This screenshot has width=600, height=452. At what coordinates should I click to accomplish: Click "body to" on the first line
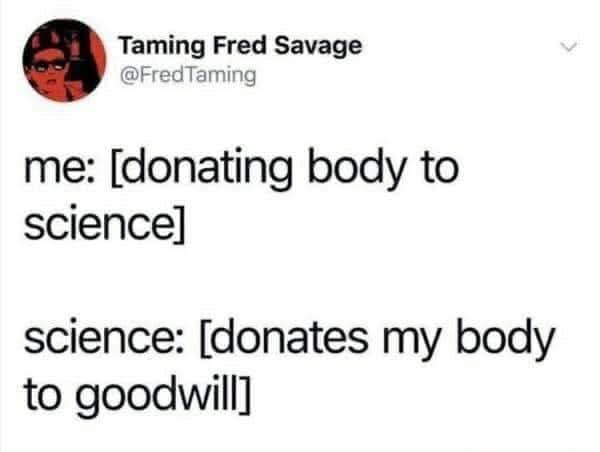(x=383, y=167)
